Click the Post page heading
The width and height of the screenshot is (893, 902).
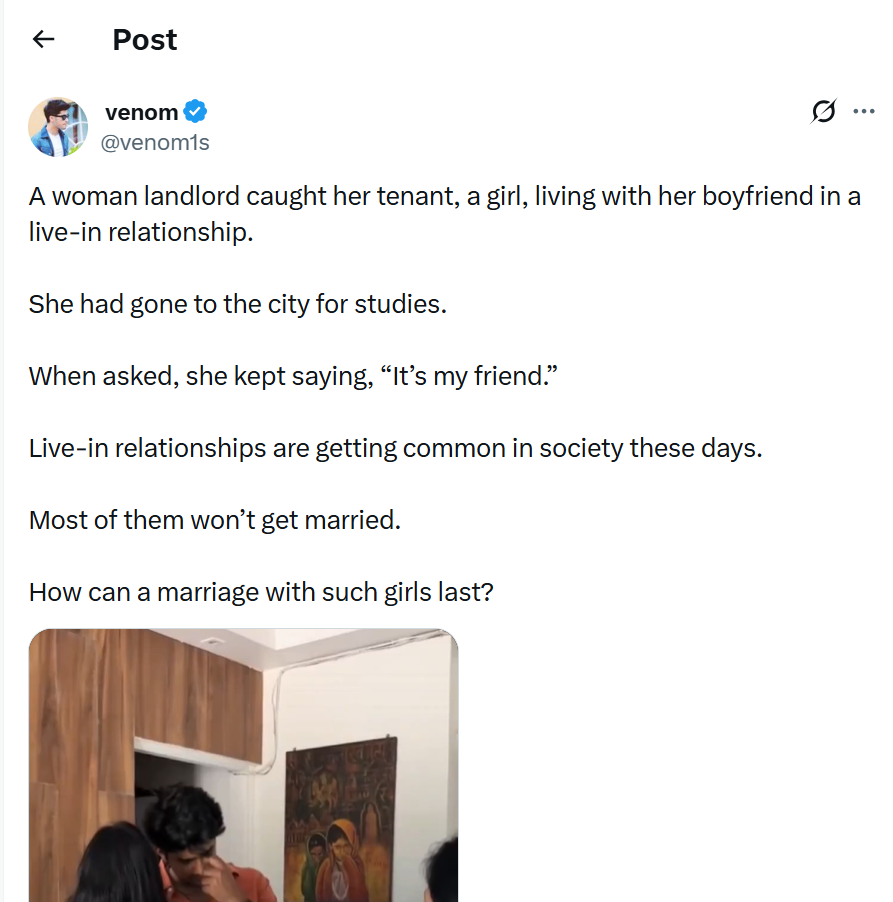[x=144, y=40]
